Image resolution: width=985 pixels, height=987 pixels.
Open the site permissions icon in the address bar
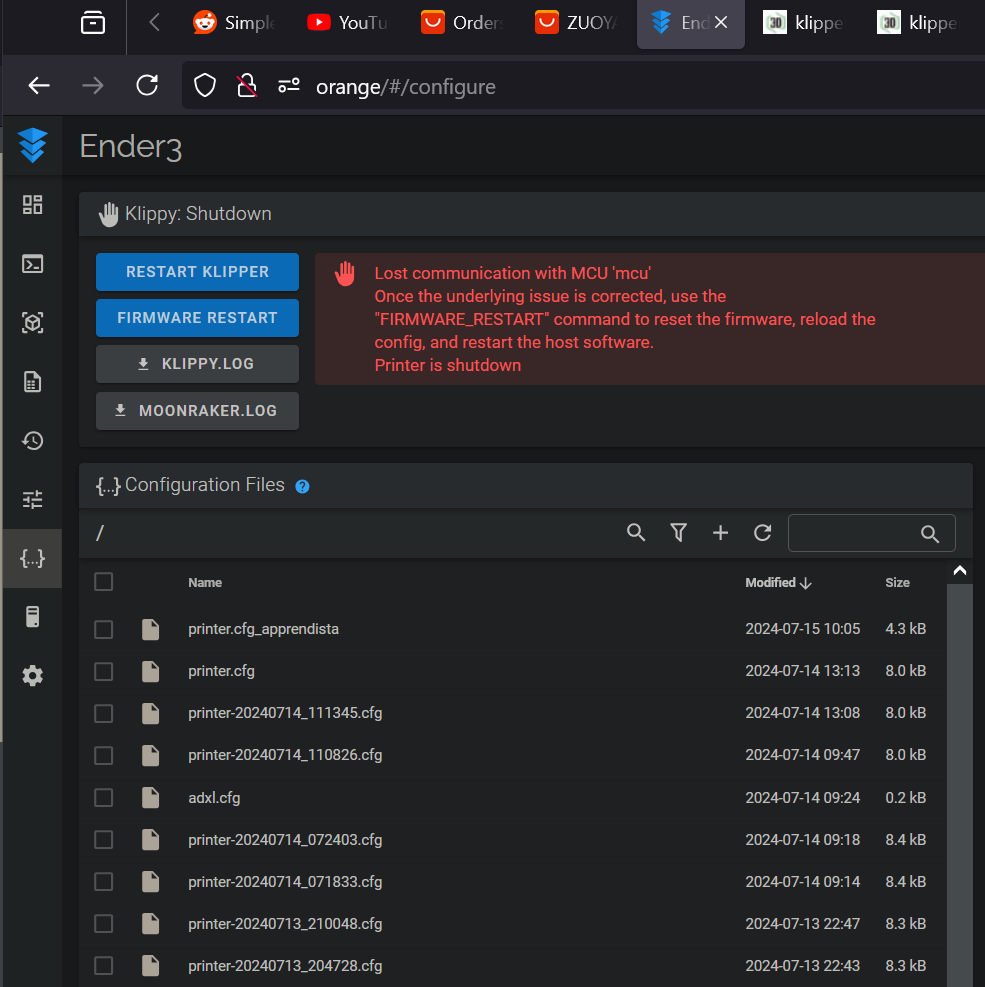(x=289, y=86)
